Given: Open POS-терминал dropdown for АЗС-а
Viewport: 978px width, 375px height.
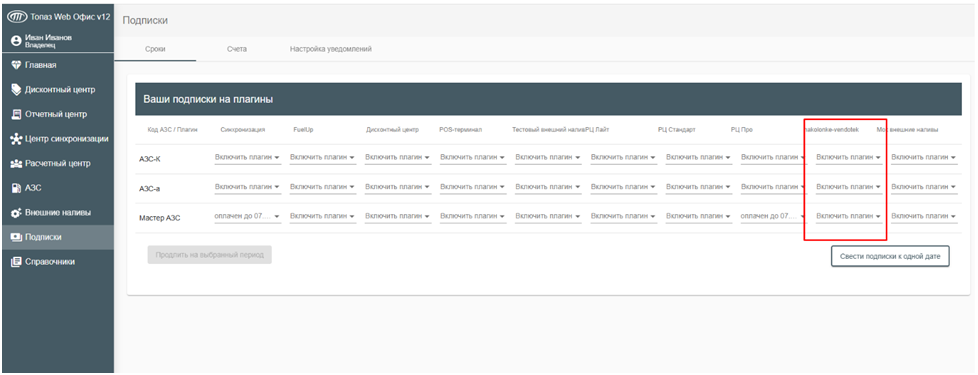Looking at the screenshot, I should point(473,187).
